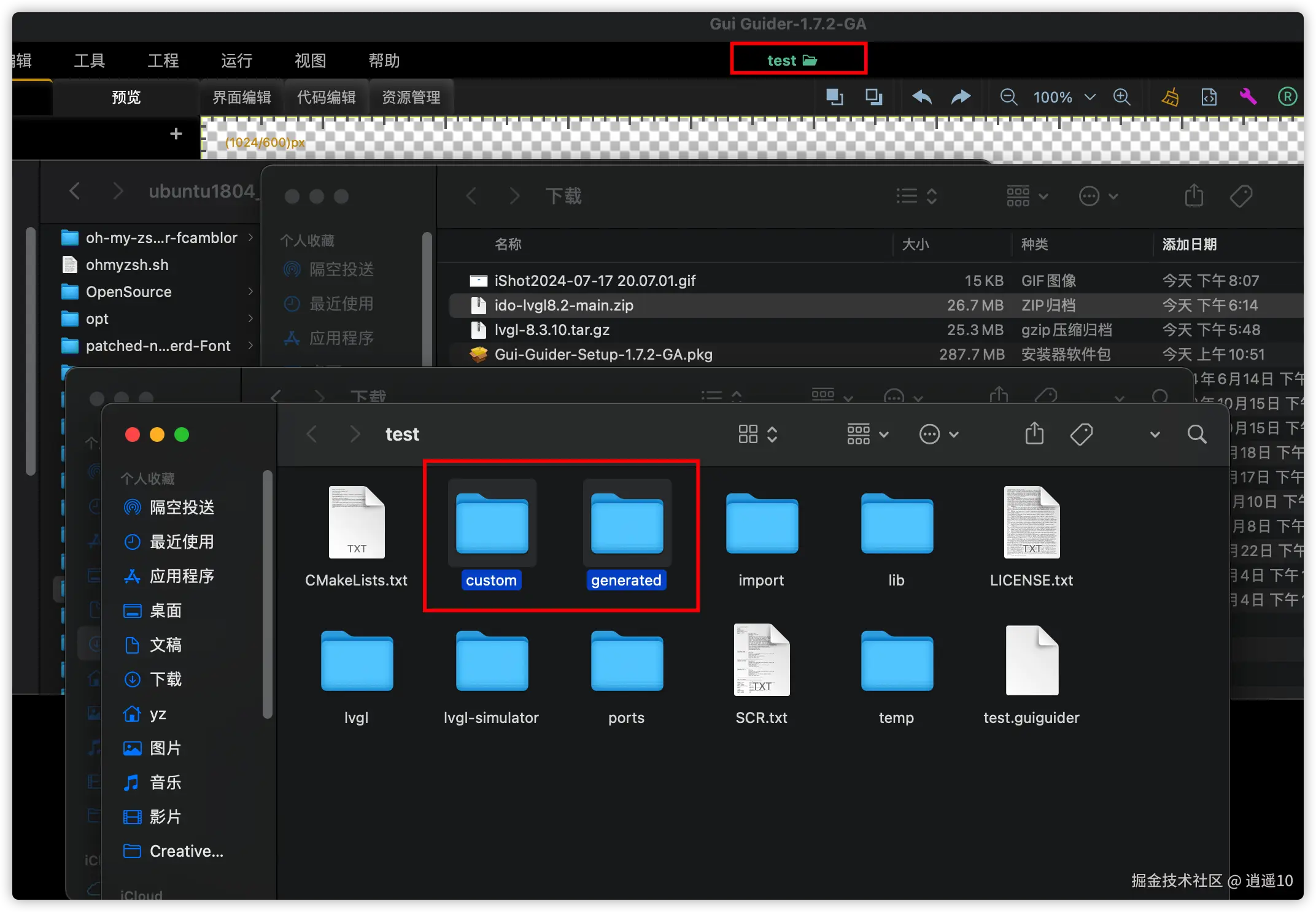Switch to the 代码编辑 tab
Viewport: 1316px width, 912px height.
[326, 98]
